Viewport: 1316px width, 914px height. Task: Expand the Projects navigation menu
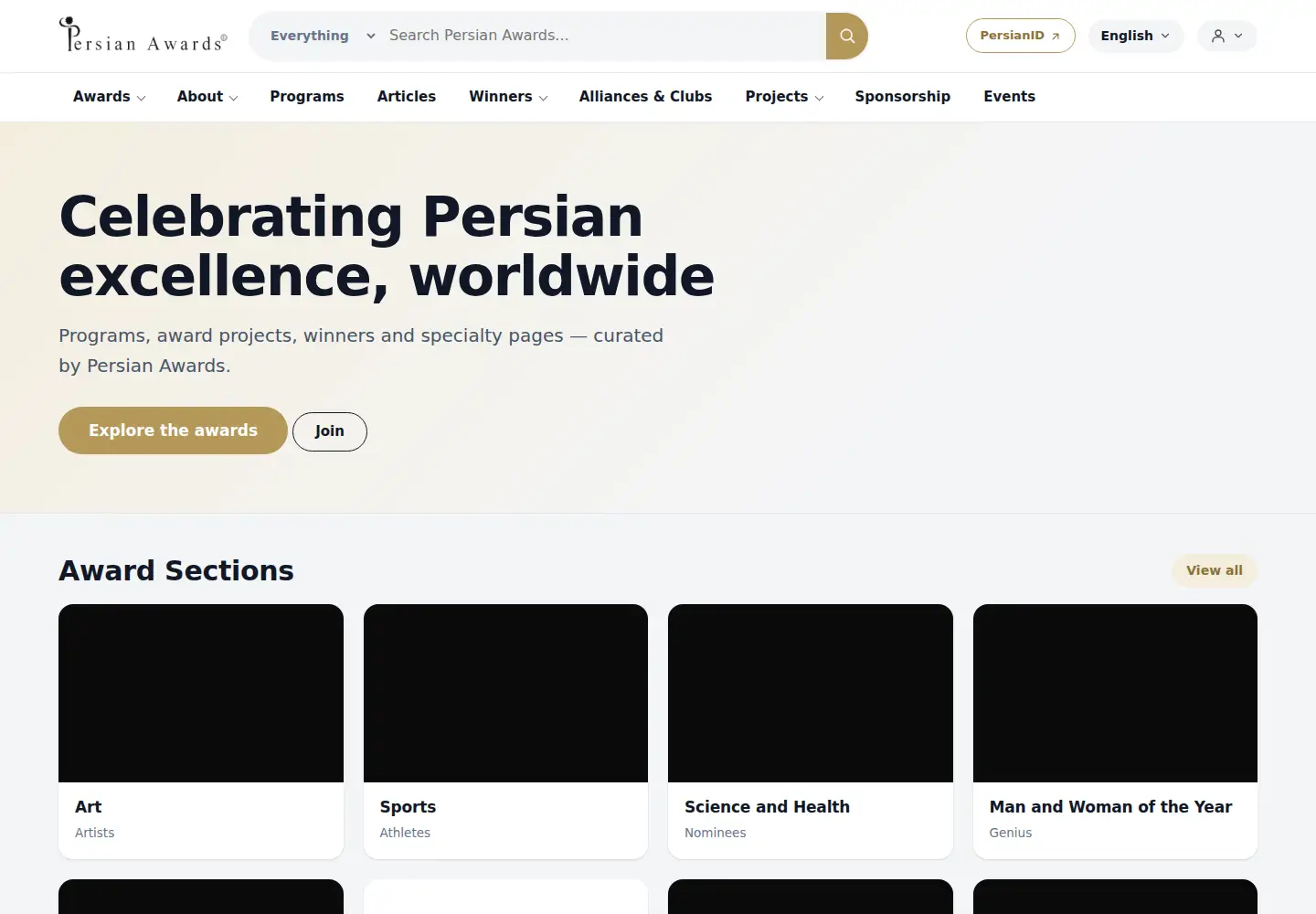784,97
